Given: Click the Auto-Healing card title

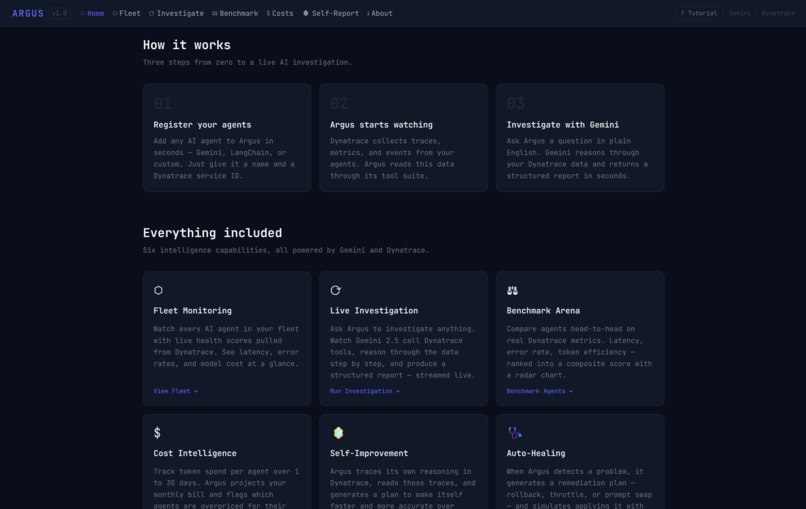Looking at the screenshot, I should [536, 453].
